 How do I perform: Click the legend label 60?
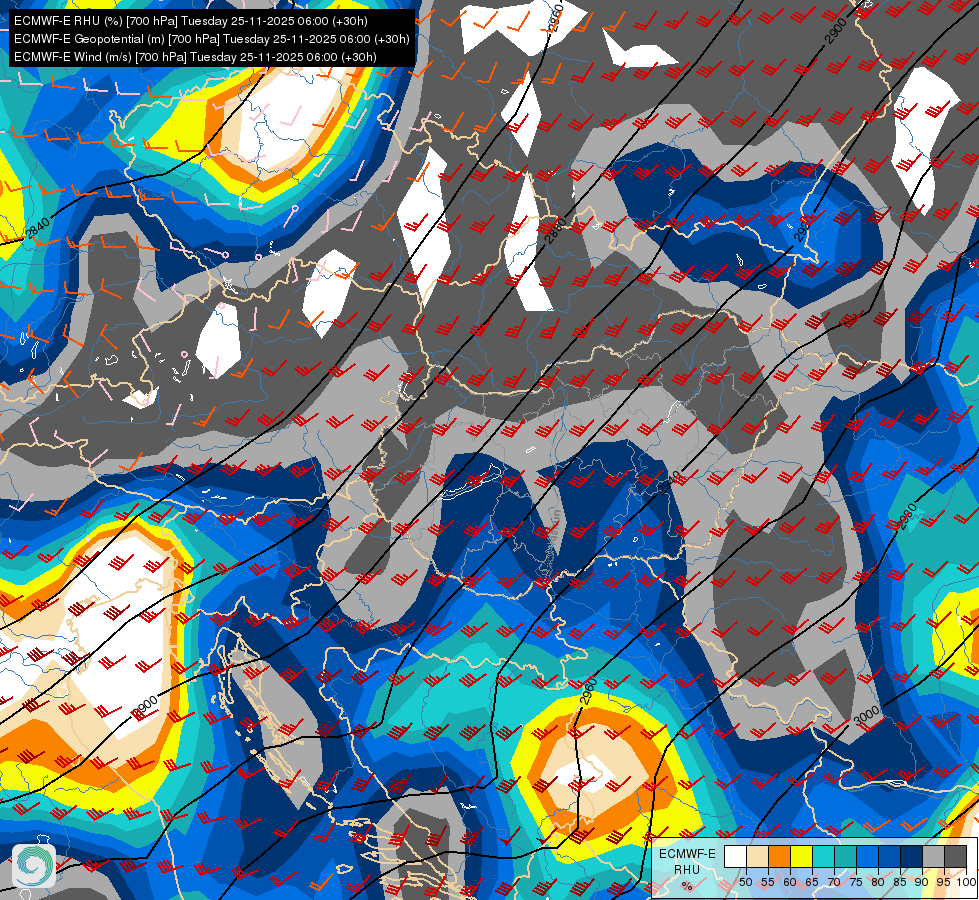pyautogui.click(x=790, y=882)
